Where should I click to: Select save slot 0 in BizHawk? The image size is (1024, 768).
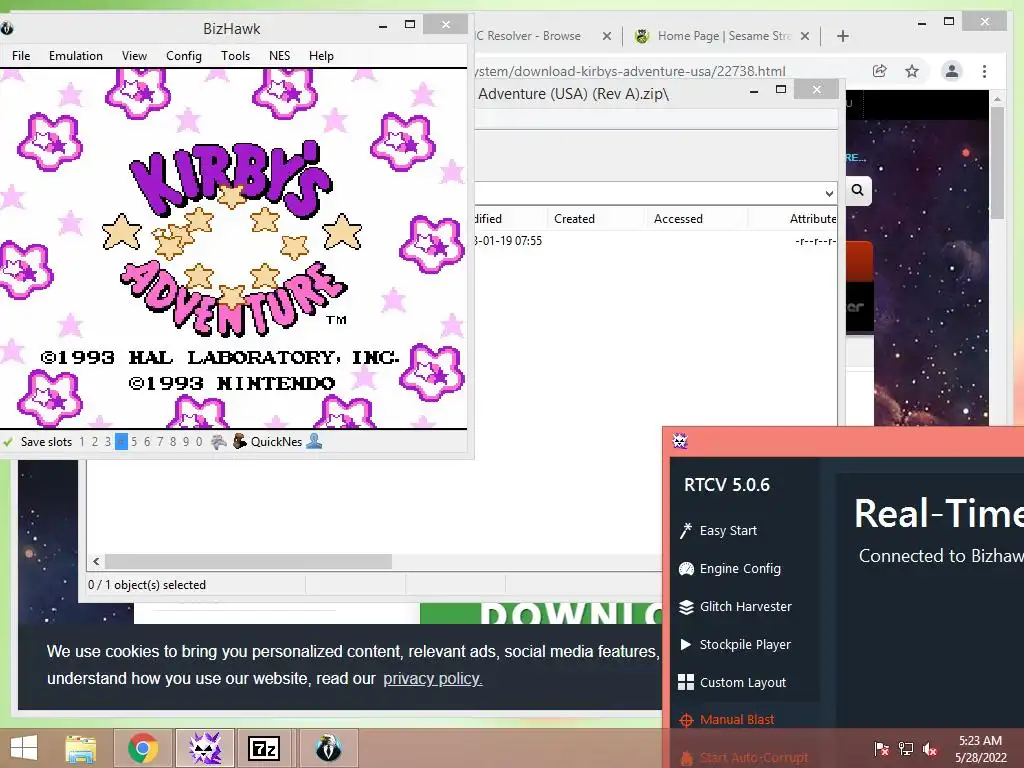coord(199,441)
